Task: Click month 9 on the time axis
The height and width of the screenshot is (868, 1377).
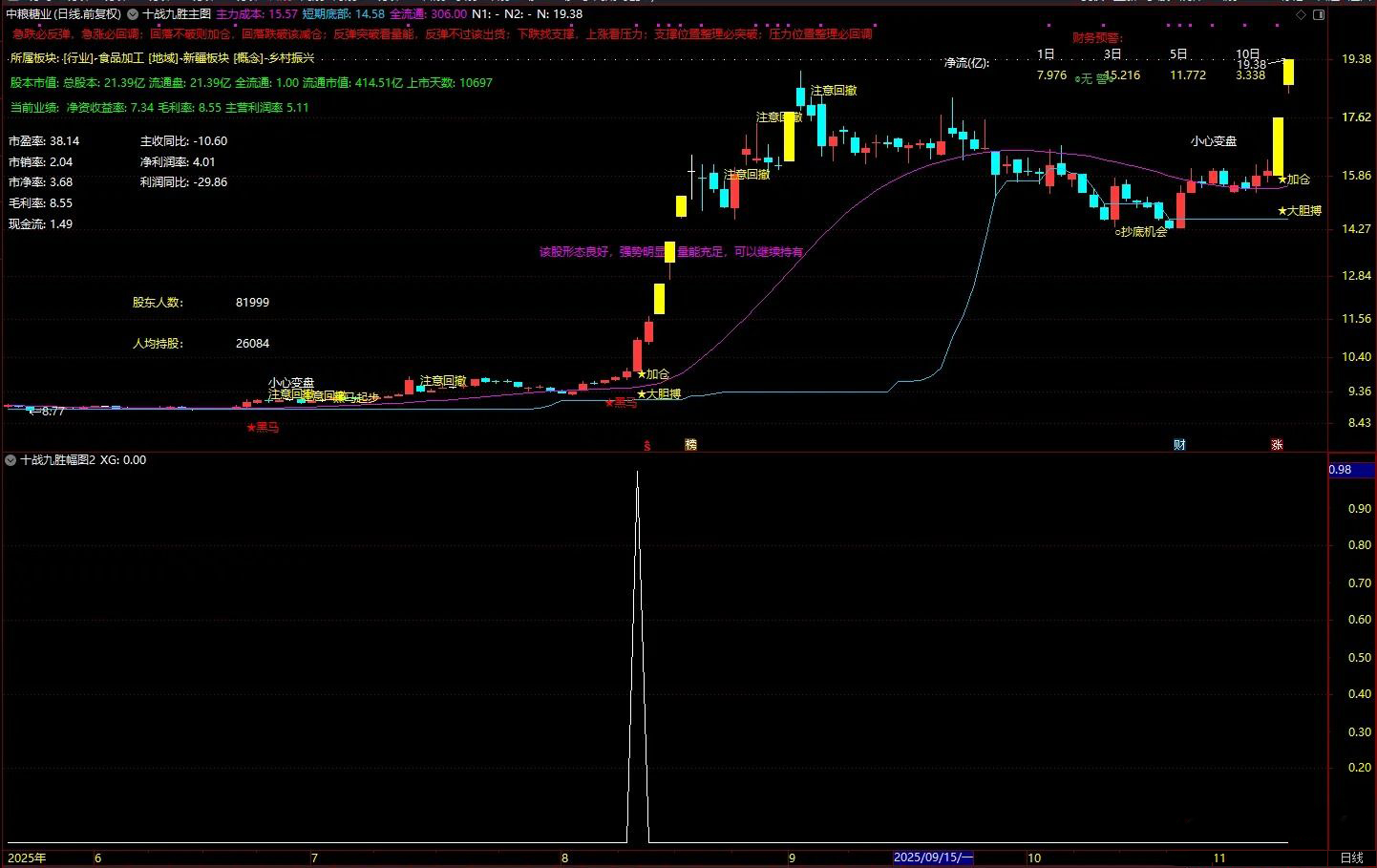Action: [x=792, y=857]
